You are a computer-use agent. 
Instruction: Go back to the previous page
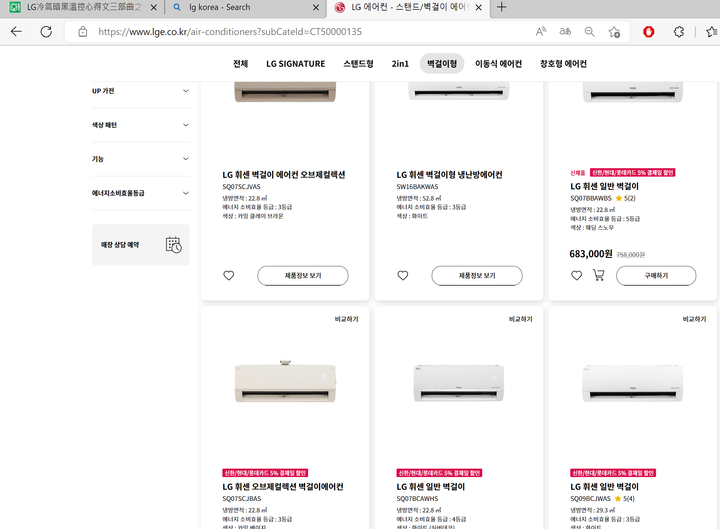[16, 32]
